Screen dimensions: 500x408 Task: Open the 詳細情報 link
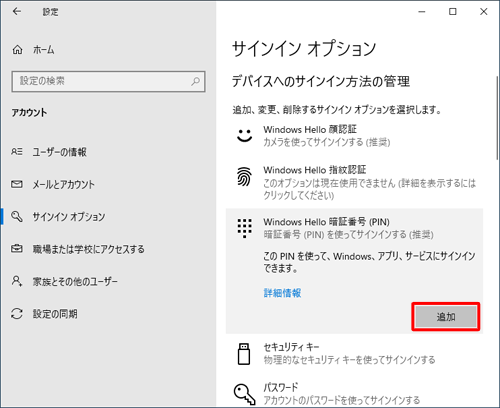(x=282, y=293)
